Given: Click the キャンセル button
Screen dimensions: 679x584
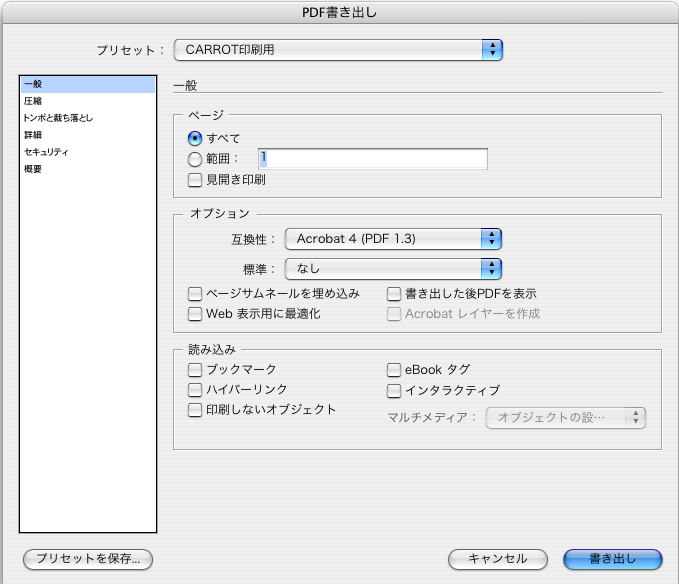Looking at the screenshot, I should pyautogui.click(x=498, y=559).
